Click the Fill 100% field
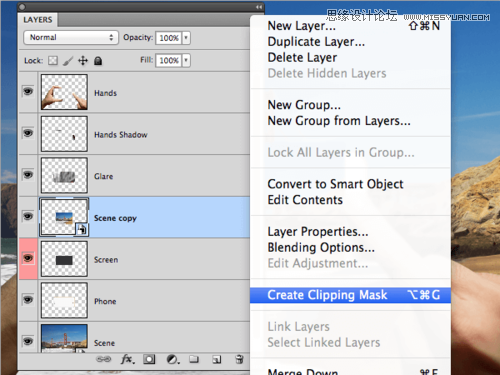The height and width of the screenshot is (375, 500). pos(169,60)
